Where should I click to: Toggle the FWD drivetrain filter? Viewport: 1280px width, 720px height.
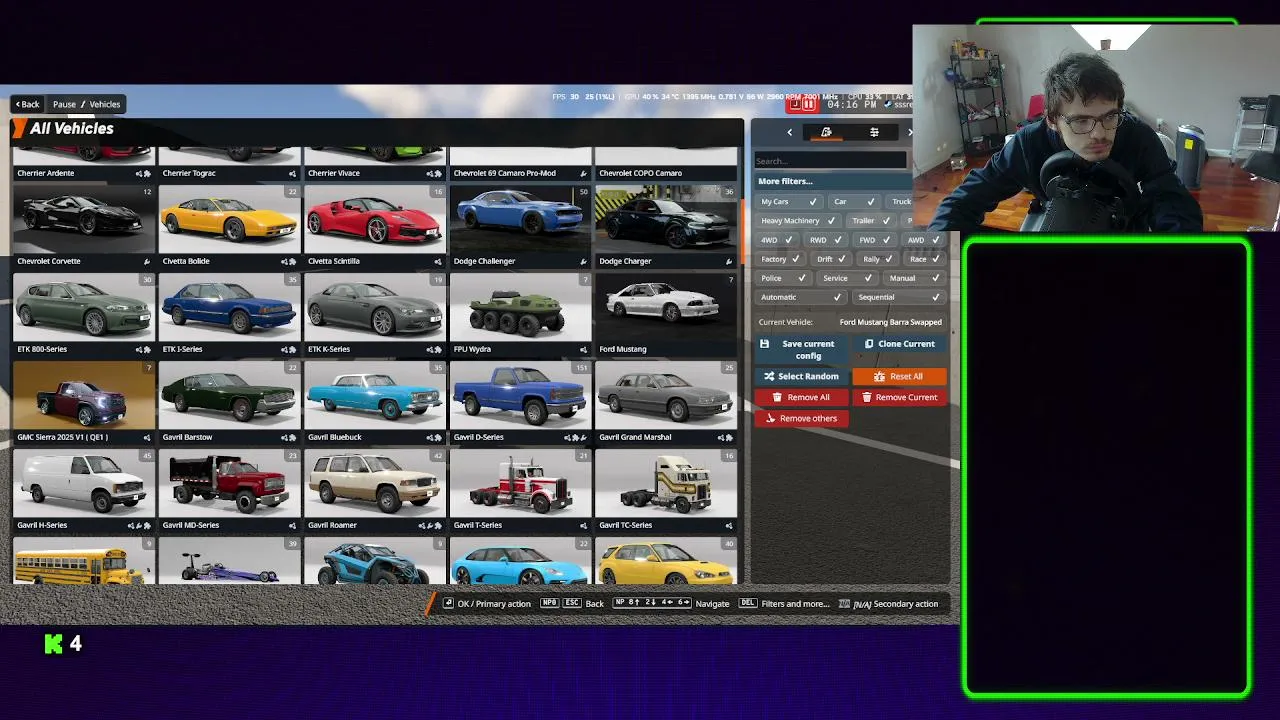[874, 240]
